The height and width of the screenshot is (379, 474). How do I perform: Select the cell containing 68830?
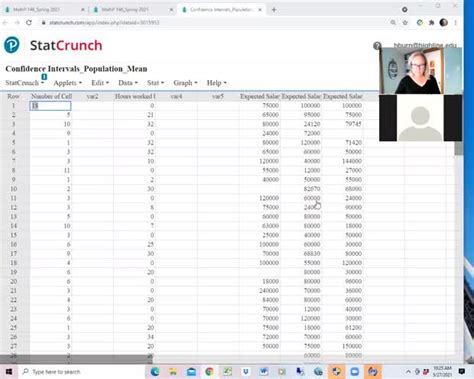[x=301, y=254]
